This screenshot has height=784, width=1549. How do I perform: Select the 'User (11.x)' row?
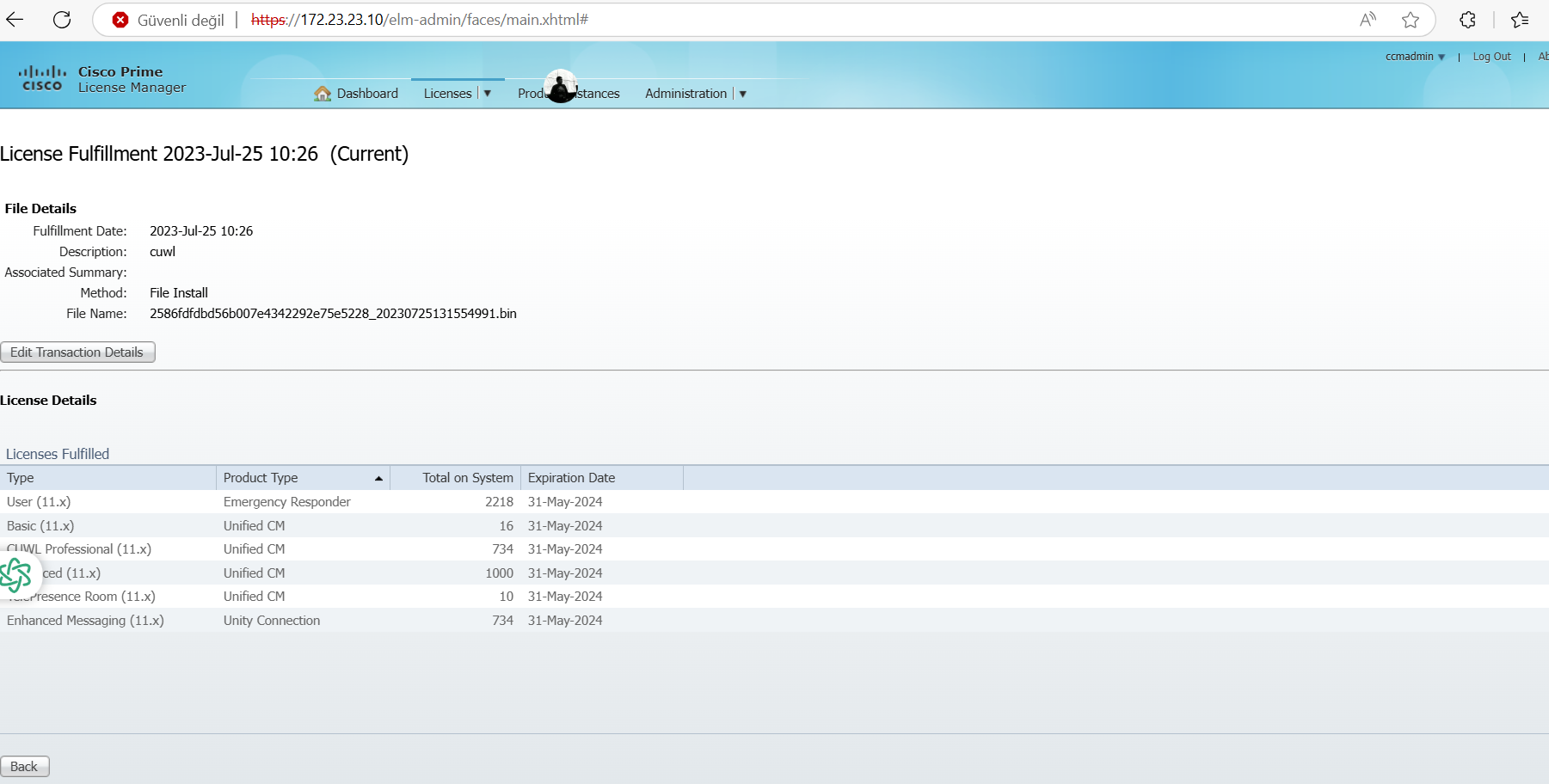click(x=774, y=502)
